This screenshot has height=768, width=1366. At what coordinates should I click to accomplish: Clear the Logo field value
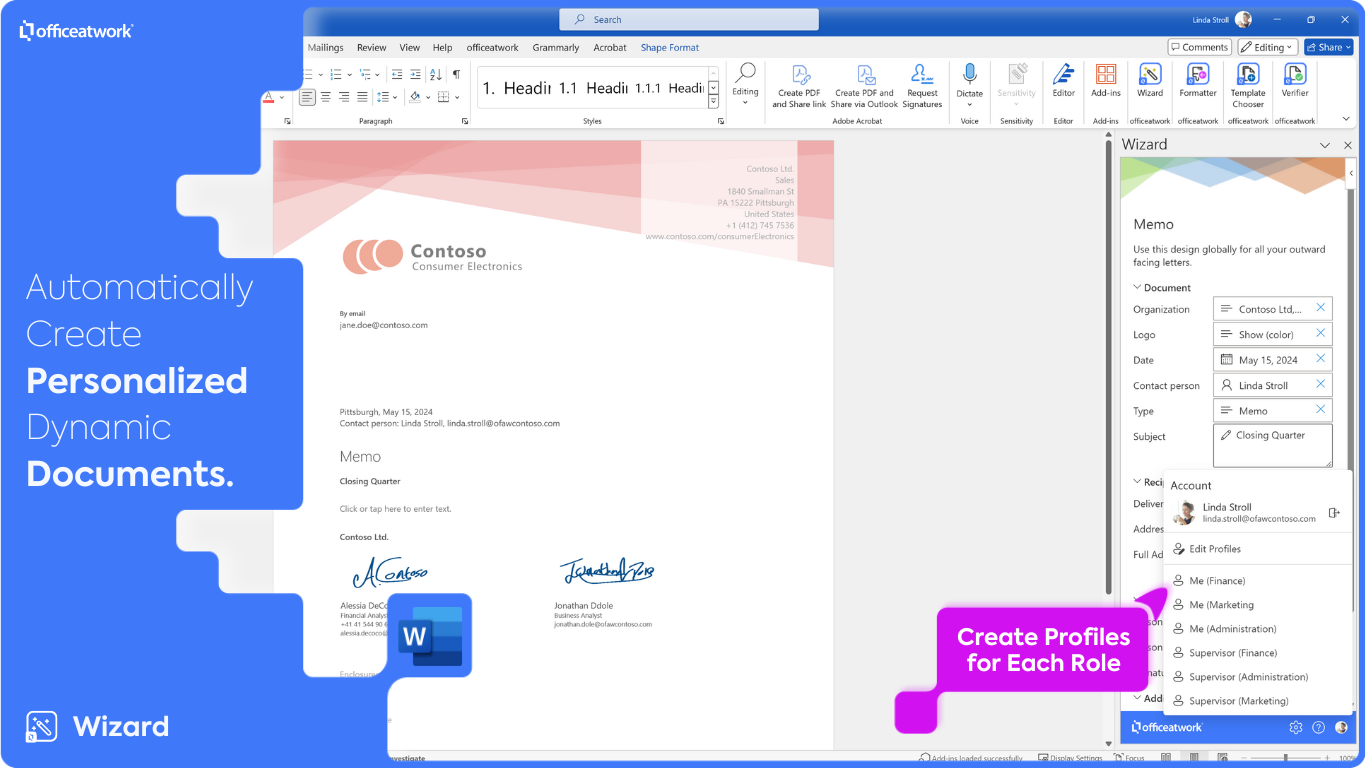point(1321,333)
